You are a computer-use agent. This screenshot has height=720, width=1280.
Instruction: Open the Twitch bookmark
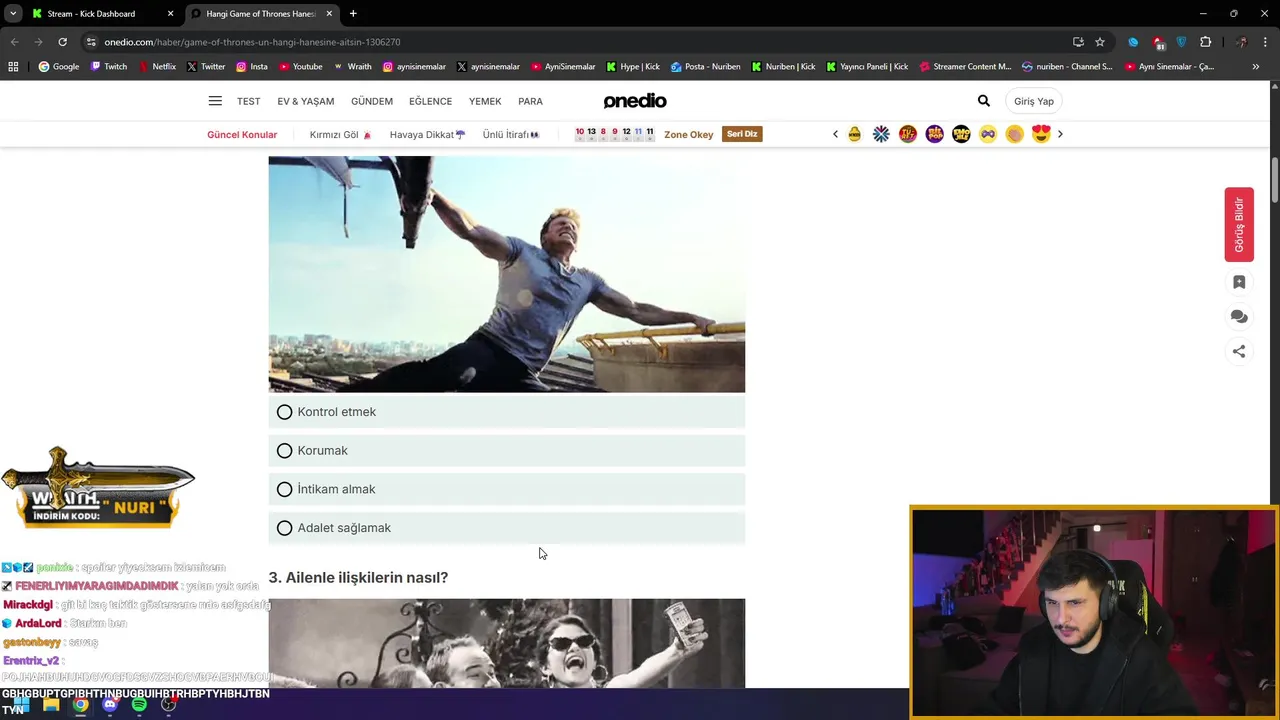[108, 67]
